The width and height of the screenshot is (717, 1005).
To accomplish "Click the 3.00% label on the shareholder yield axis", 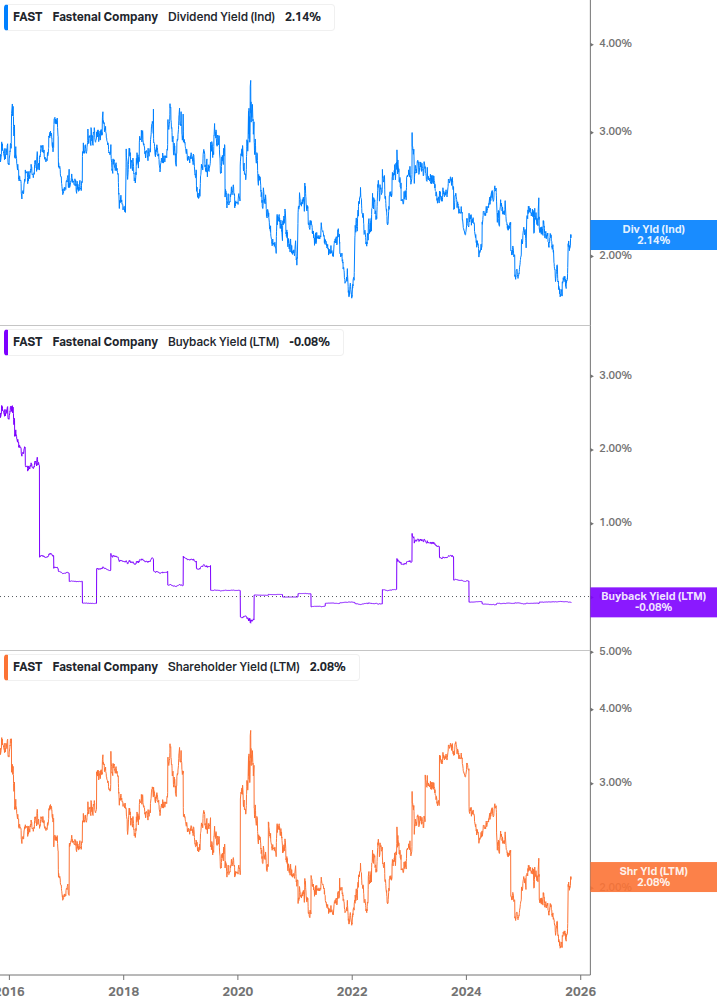I will [615, 783].
